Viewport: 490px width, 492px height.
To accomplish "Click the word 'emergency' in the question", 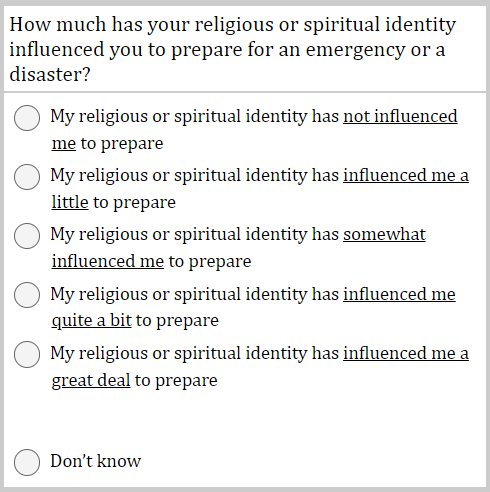I will coord(356,50).
